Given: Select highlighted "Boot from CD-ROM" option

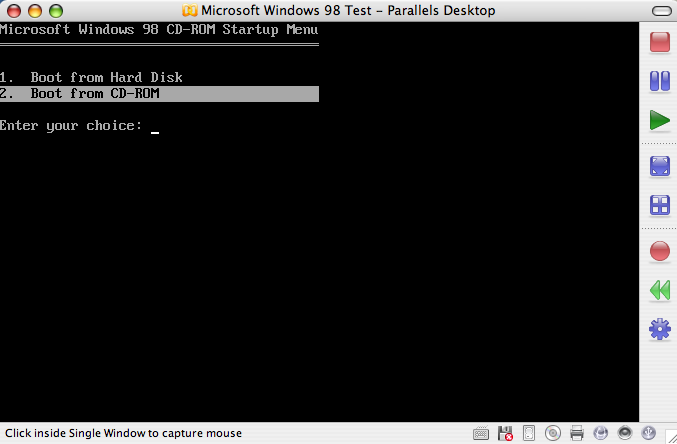Looking at the screenshot, I should click(159, 94).
